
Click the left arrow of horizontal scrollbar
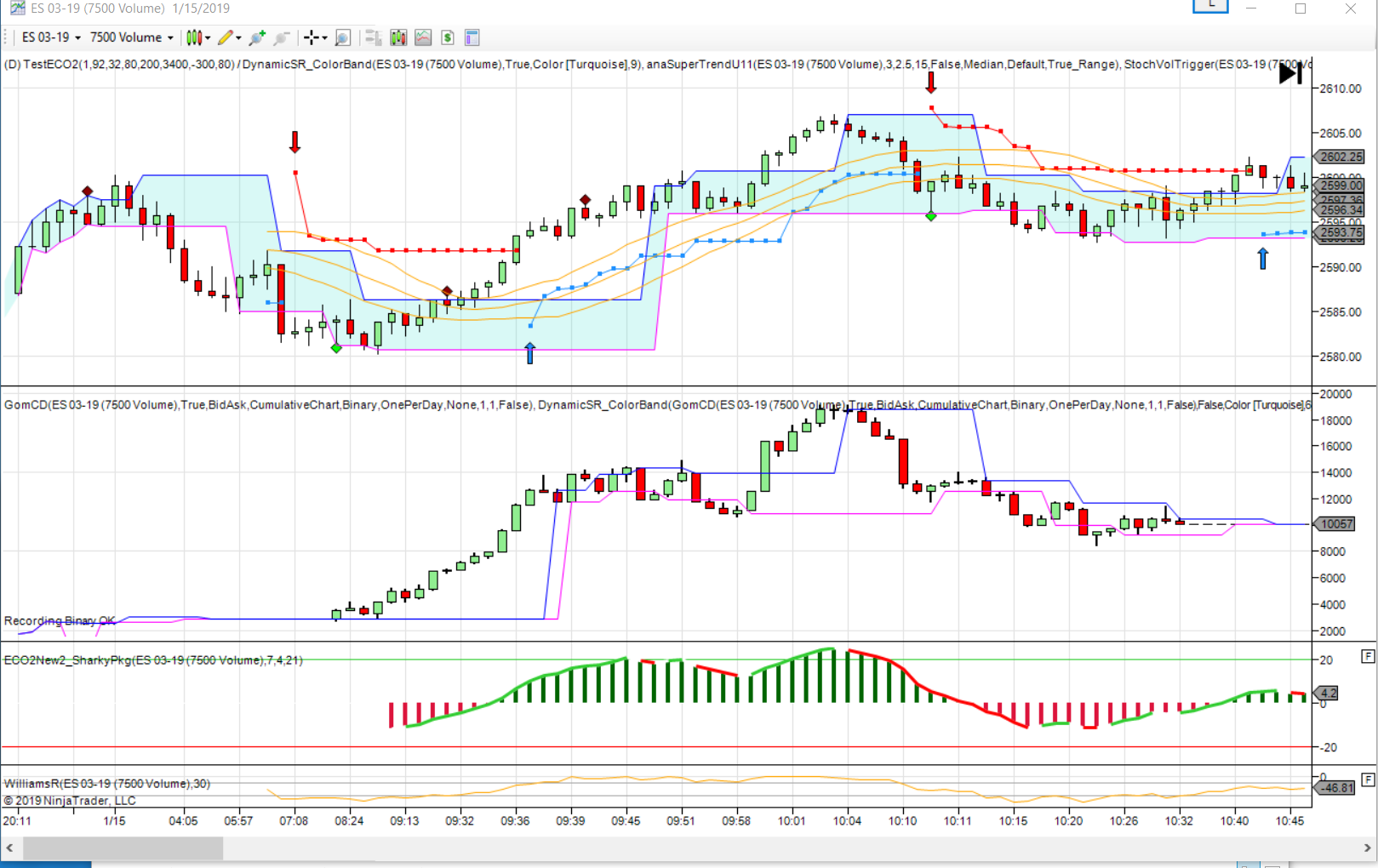click(10, 848)
